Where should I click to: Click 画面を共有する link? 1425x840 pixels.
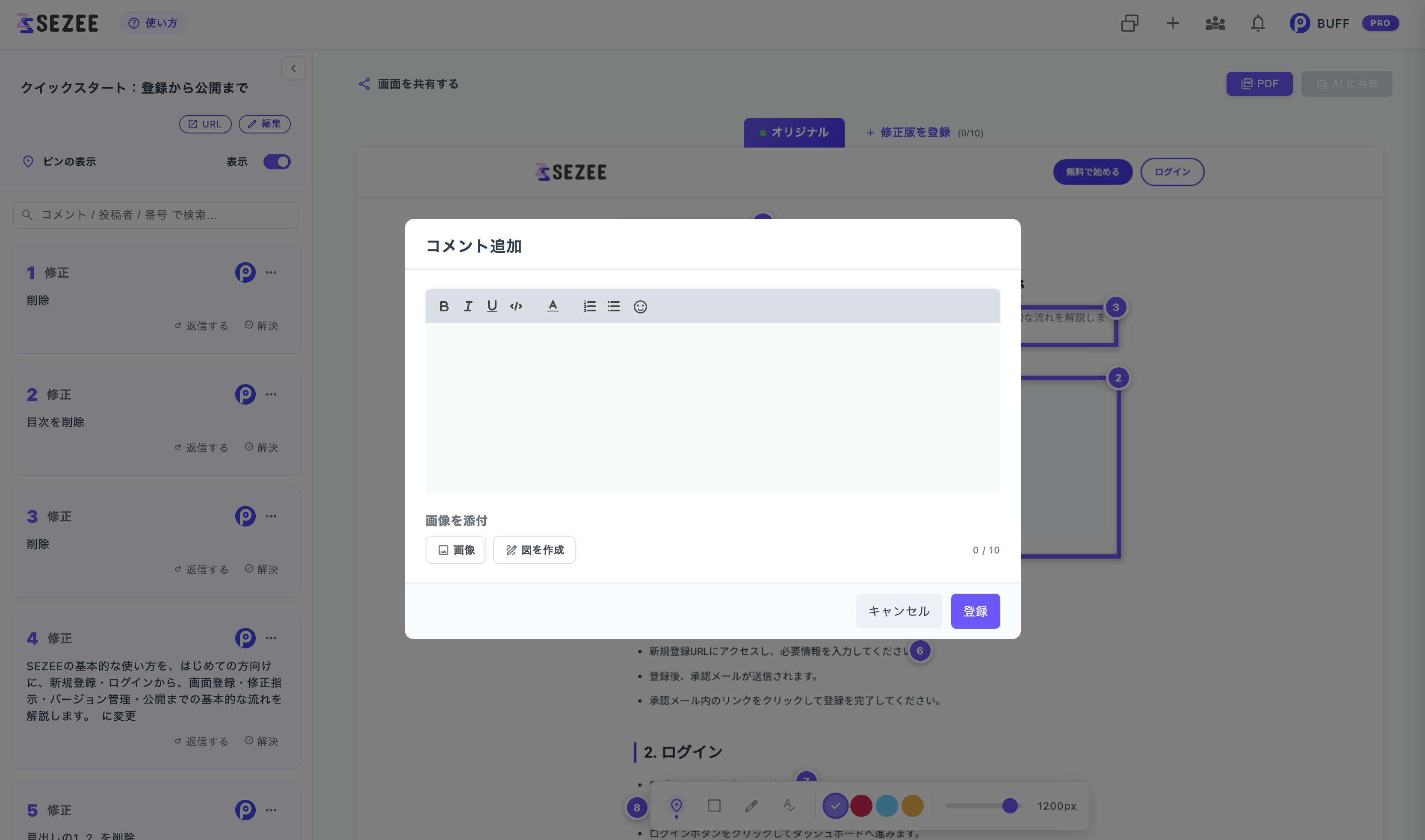409,84
